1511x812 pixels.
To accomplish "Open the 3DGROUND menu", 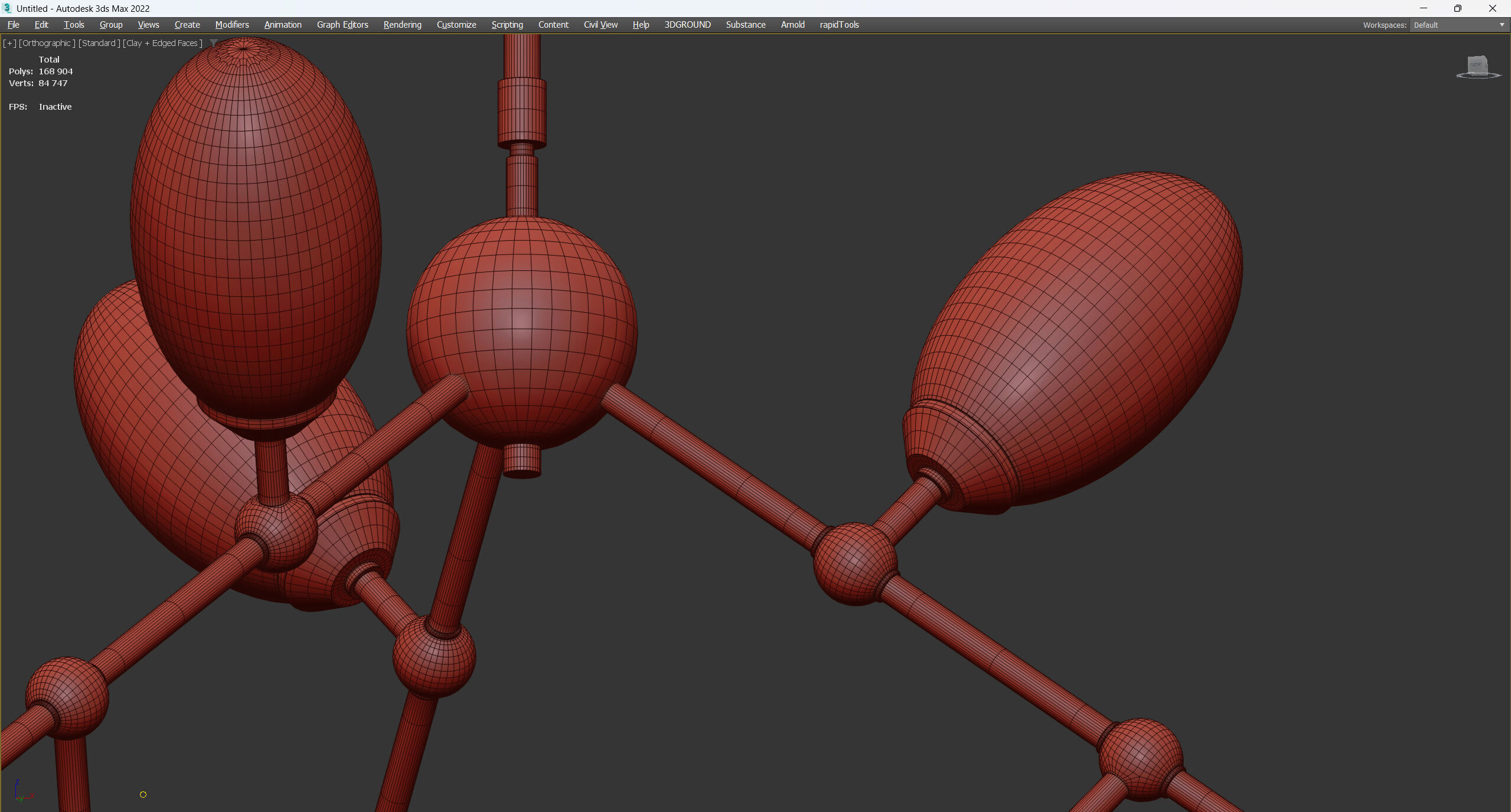I will pyautogui.click(x=687, y=25).
